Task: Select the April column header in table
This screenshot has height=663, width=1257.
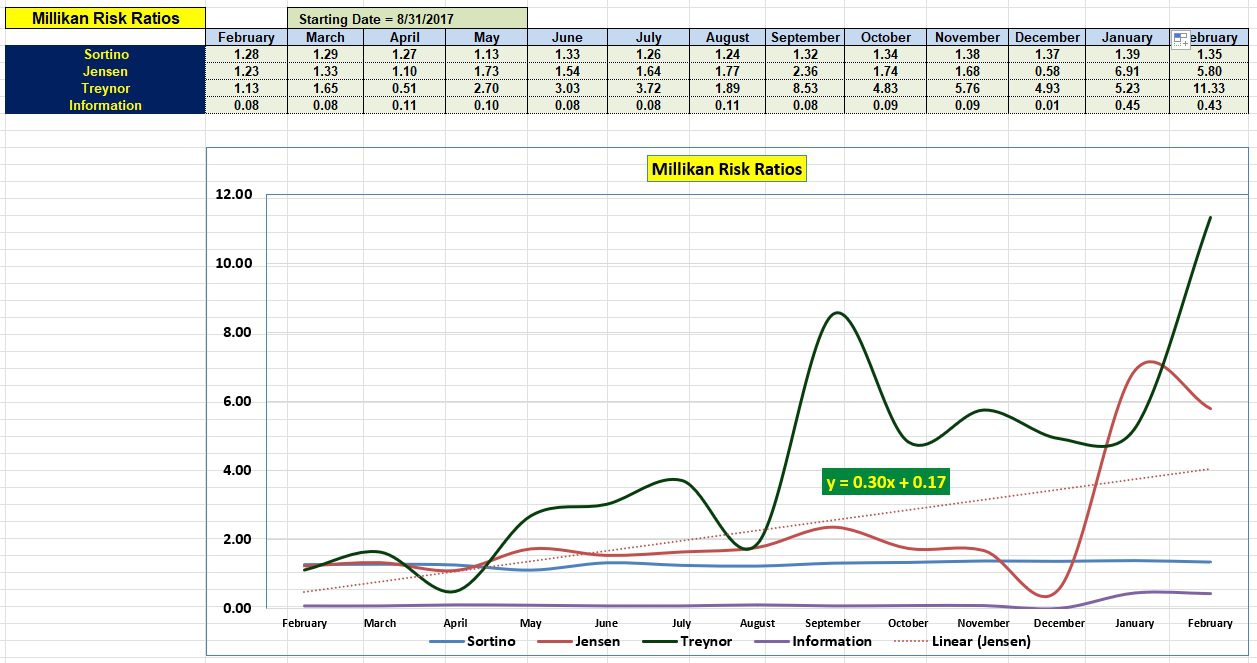Action: pos(407,37)
